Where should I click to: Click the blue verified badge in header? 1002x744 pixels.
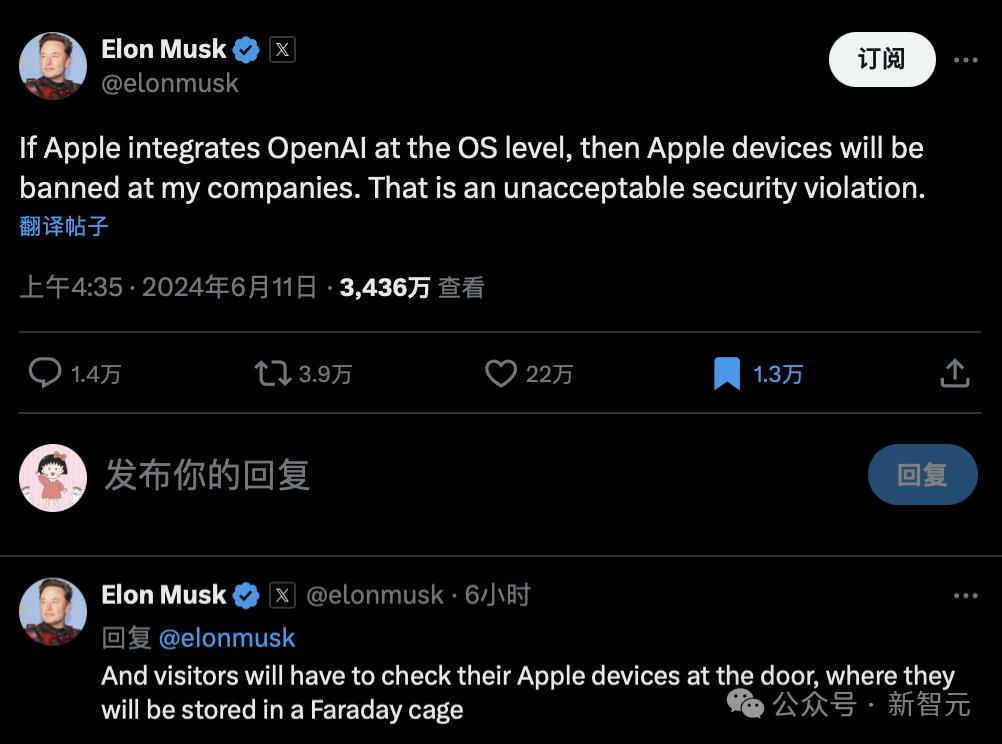click(x=246, y=49)
